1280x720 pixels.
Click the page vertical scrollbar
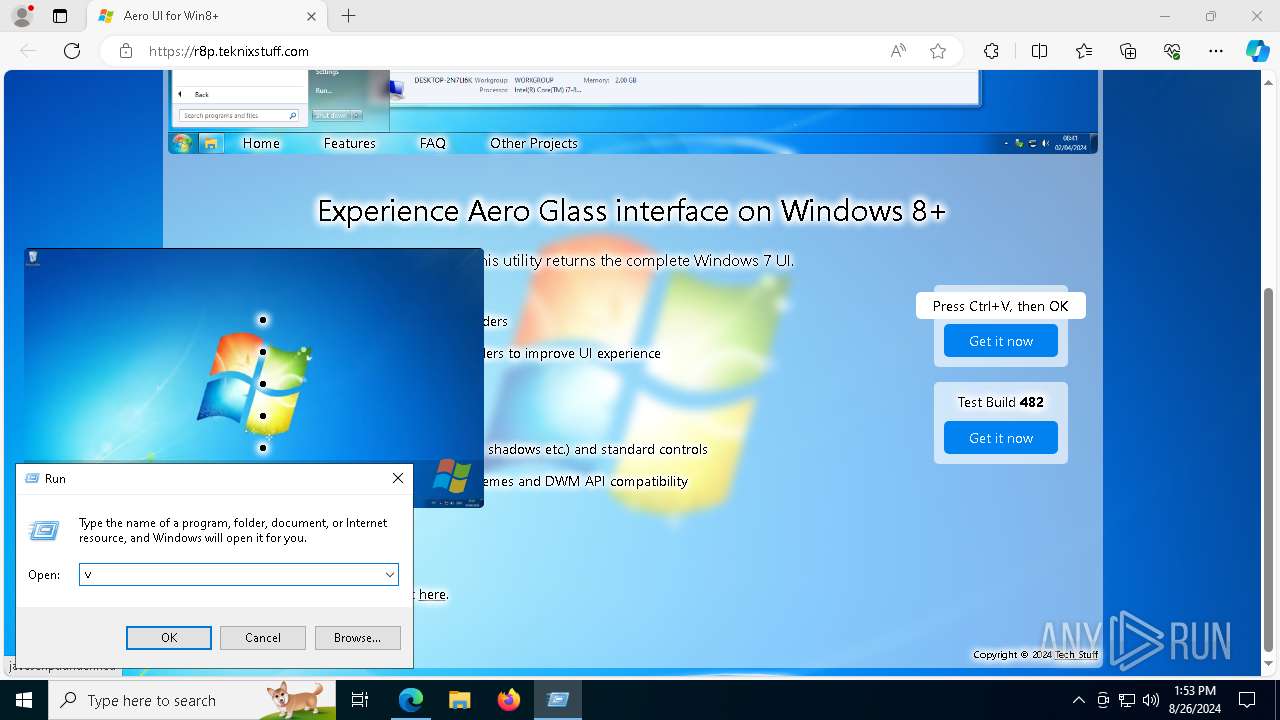1269,469
